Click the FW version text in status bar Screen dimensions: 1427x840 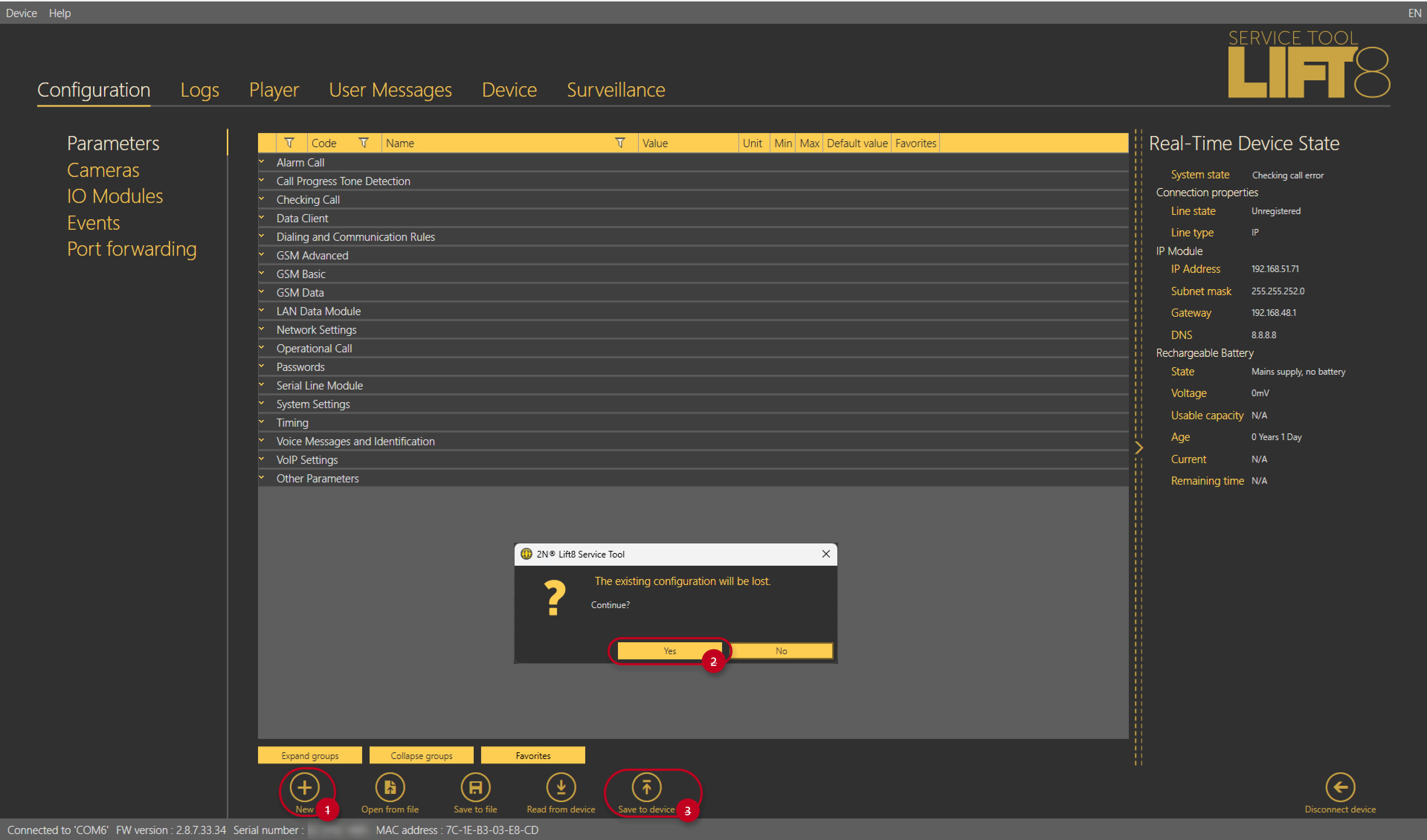coord(171,830)
